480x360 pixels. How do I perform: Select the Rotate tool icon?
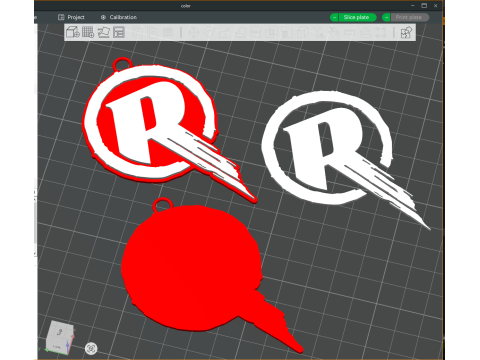(209, 32)
